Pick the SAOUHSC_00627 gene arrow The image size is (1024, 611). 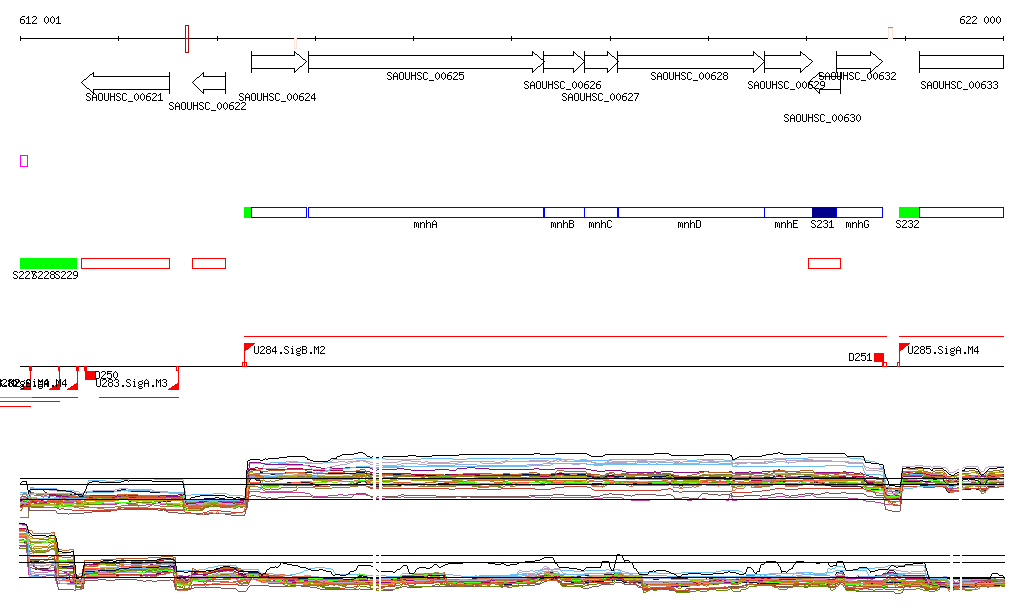(601, 62)
